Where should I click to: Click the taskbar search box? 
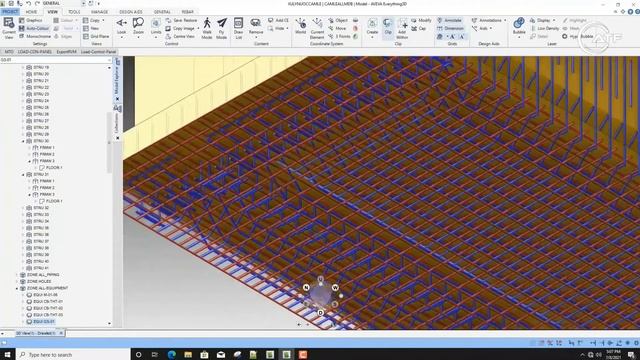click(73, 354)
